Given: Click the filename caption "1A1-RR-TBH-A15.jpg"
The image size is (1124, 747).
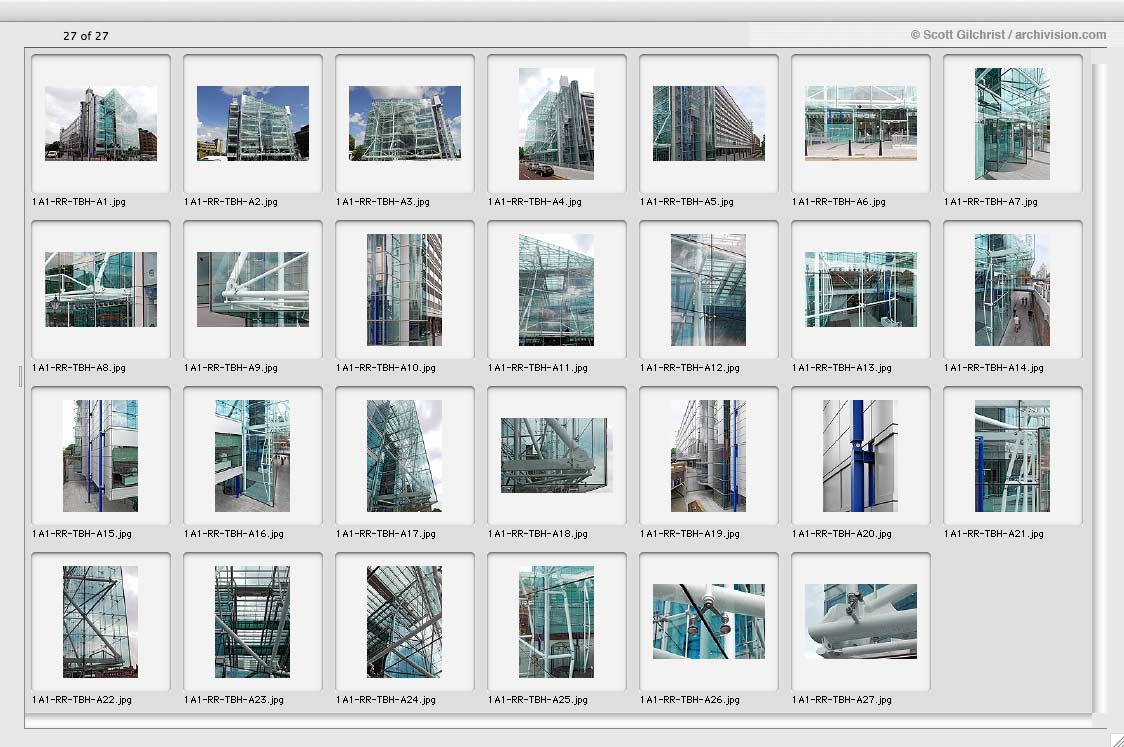Looking at the screenshot, I should pos(82,534).
